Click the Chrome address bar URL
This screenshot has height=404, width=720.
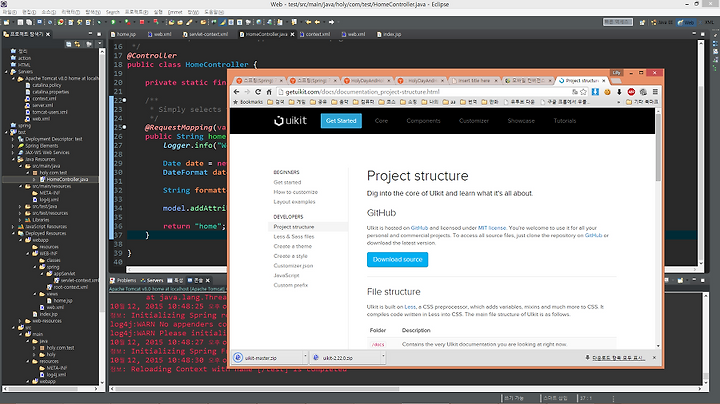(362, 92)
